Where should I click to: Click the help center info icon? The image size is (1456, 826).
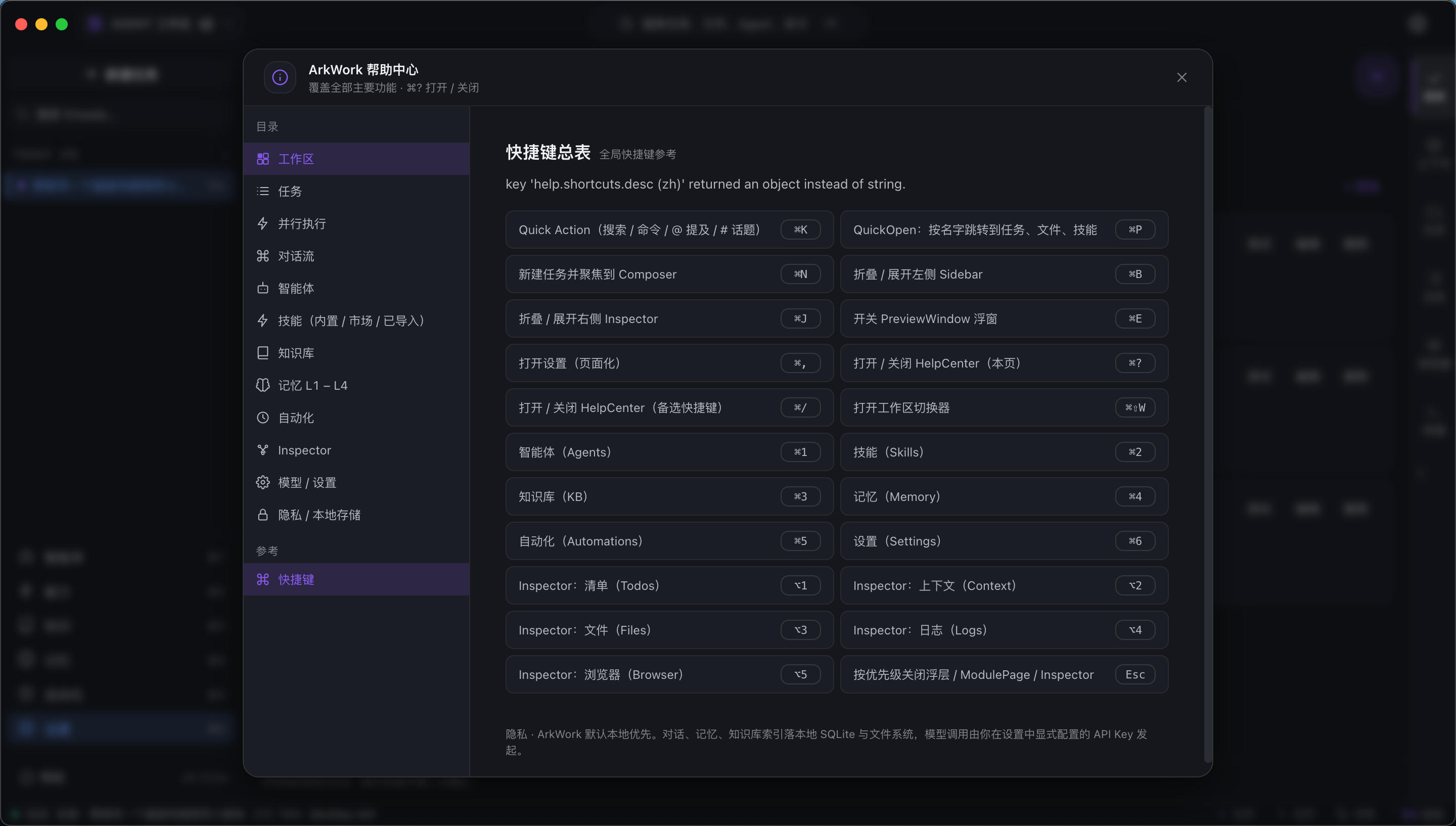280,77
